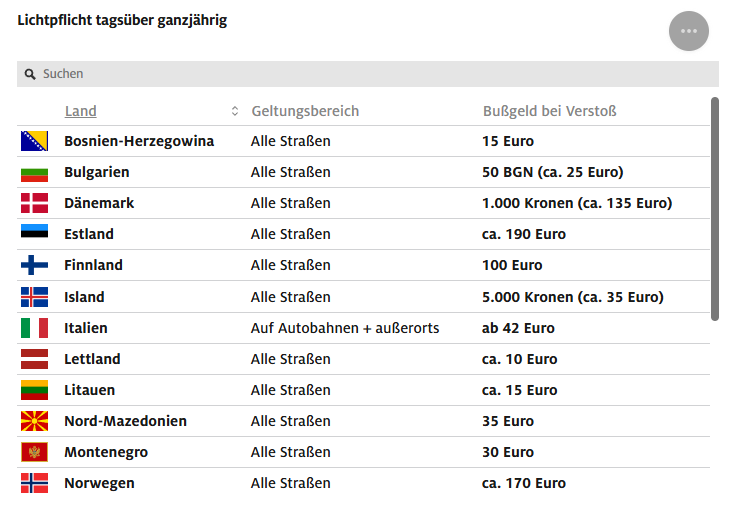Screen dimensions: 737x513
Task: Toggle sort arrows beside Land column
Action: [235, 111]
